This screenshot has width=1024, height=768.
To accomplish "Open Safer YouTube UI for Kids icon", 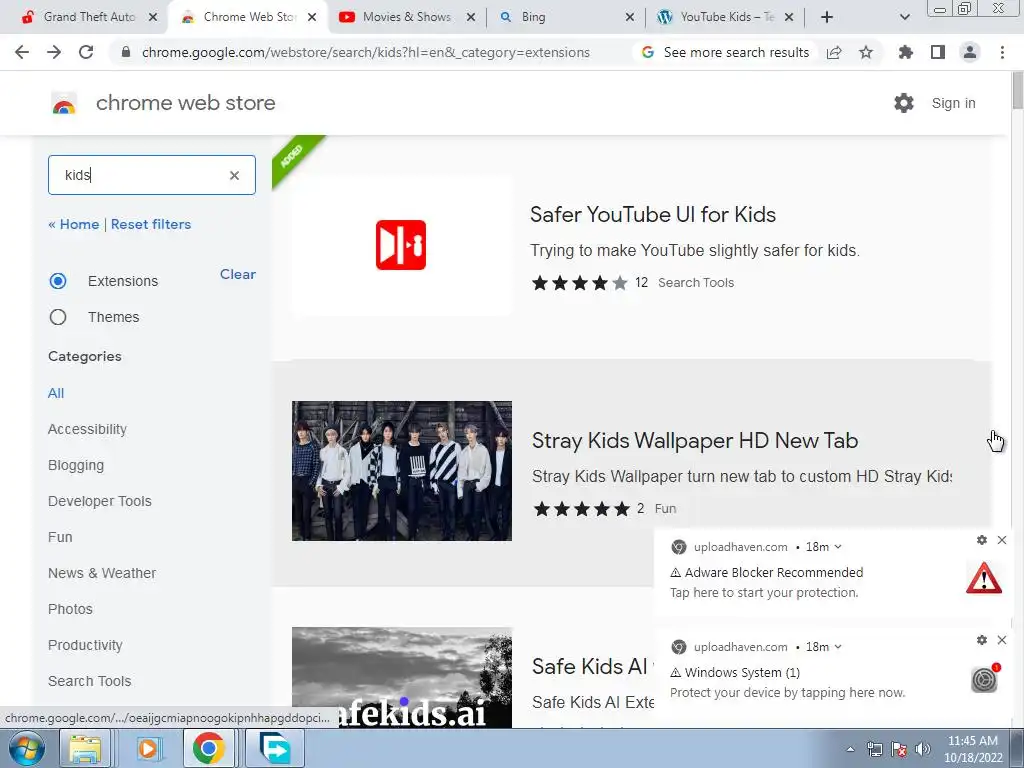I will [401, 245].
